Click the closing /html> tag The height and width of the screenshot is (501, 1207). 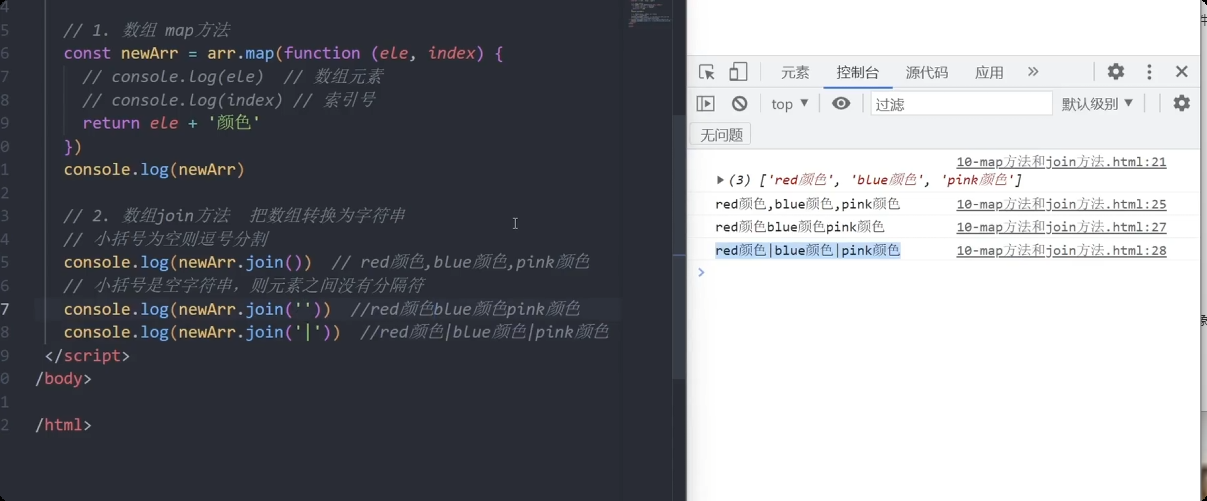point(63,425)
